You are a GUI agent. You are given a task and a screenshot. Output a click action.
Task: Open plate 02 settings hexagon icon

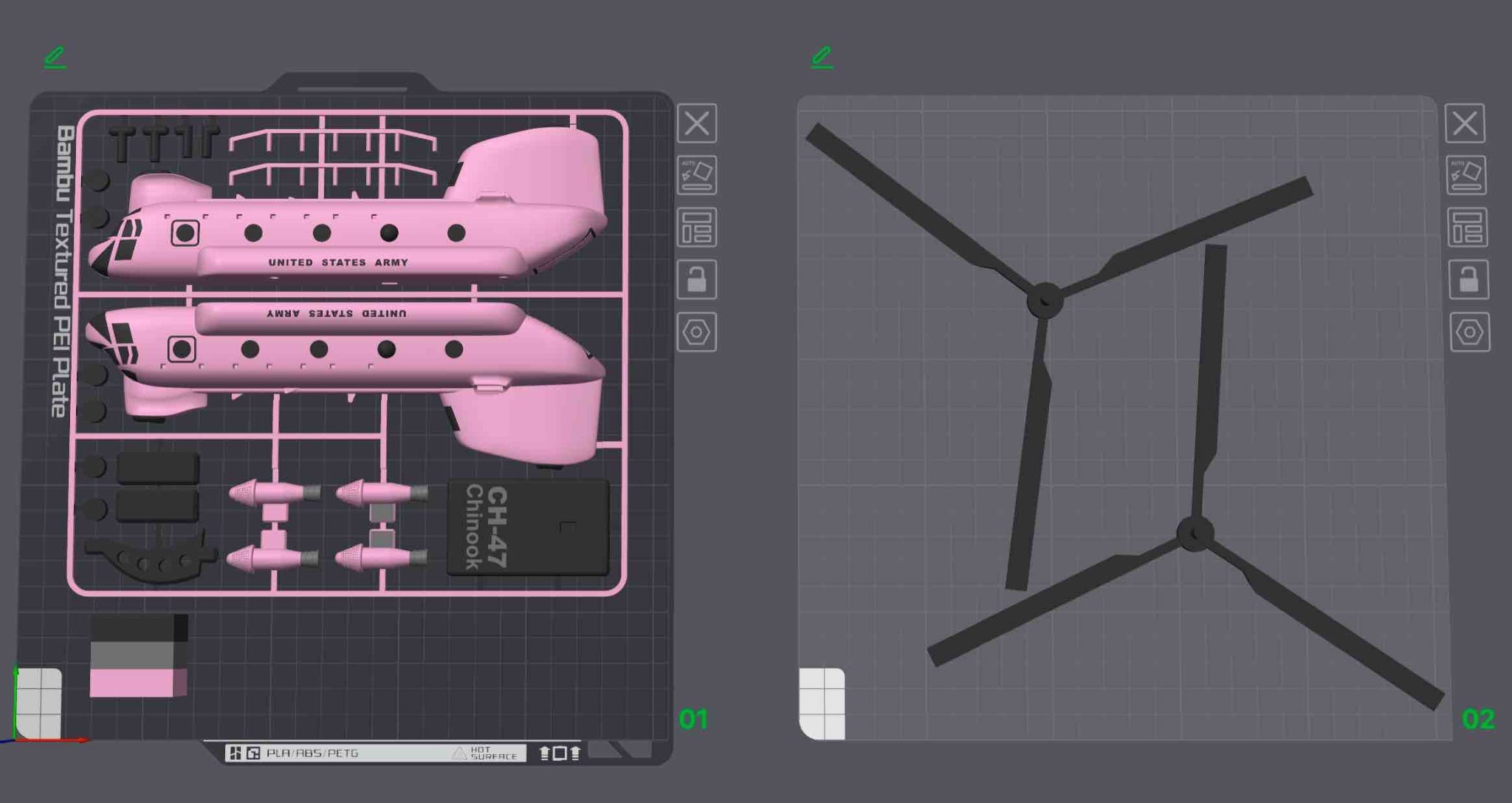1470,332
